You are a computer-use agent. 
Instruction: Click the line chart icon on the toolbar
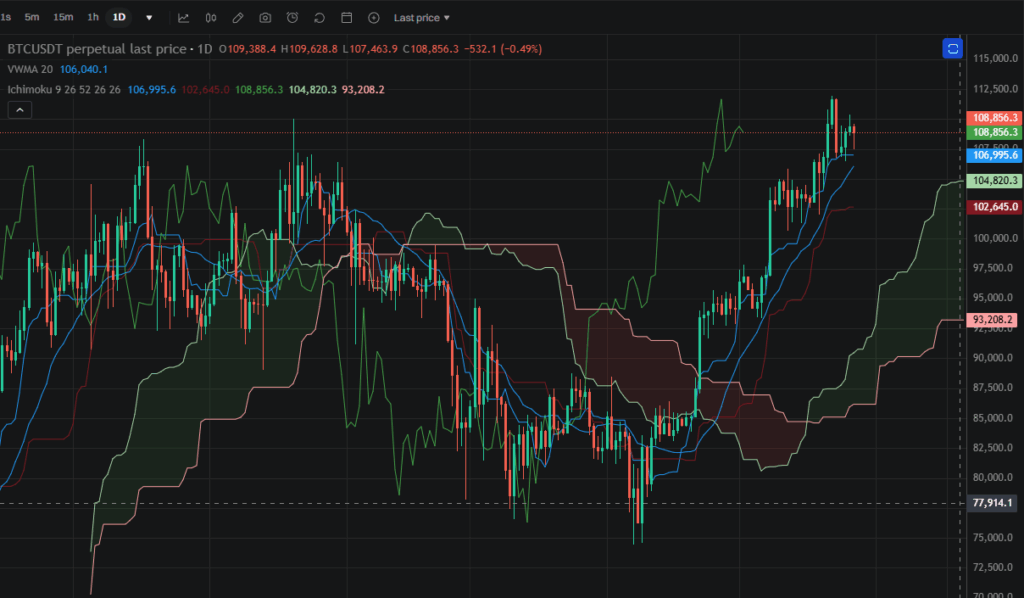point(184,17)
